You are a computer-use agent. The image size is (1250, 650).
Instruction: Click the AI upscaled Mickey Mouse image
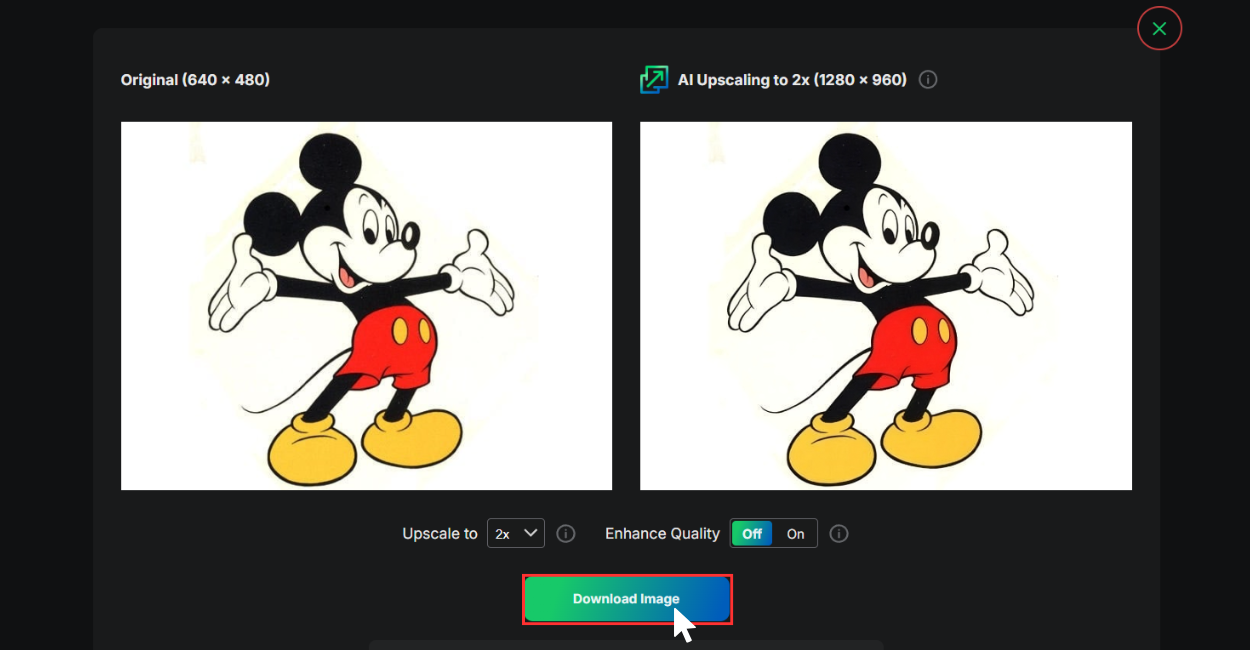[x=886, y=306]
